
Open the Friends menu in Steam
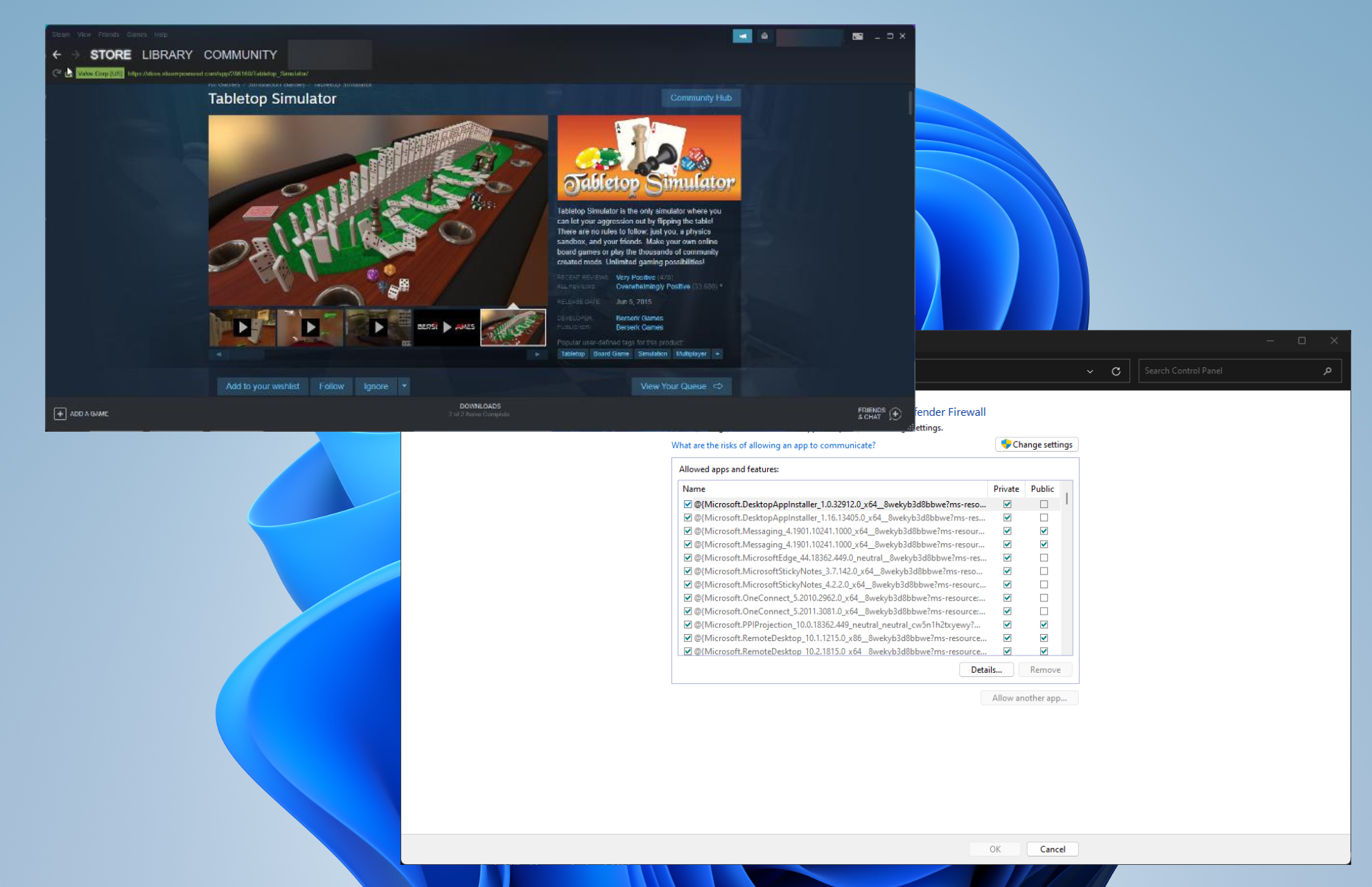click(109, 34)
